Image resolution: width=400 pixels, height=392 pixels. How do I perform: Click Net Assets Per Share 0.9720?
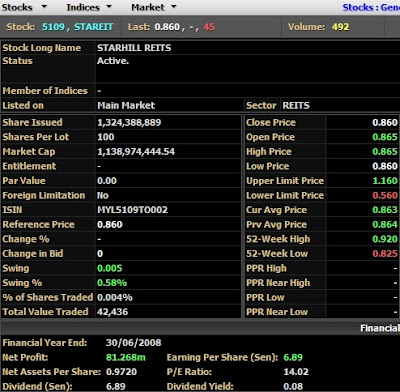[x=121, y=372]
